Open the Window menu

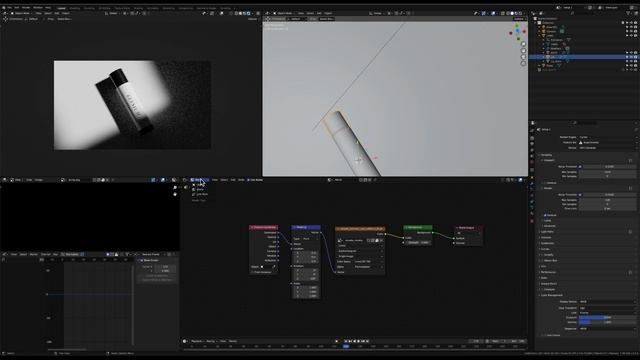coord(38,8)
